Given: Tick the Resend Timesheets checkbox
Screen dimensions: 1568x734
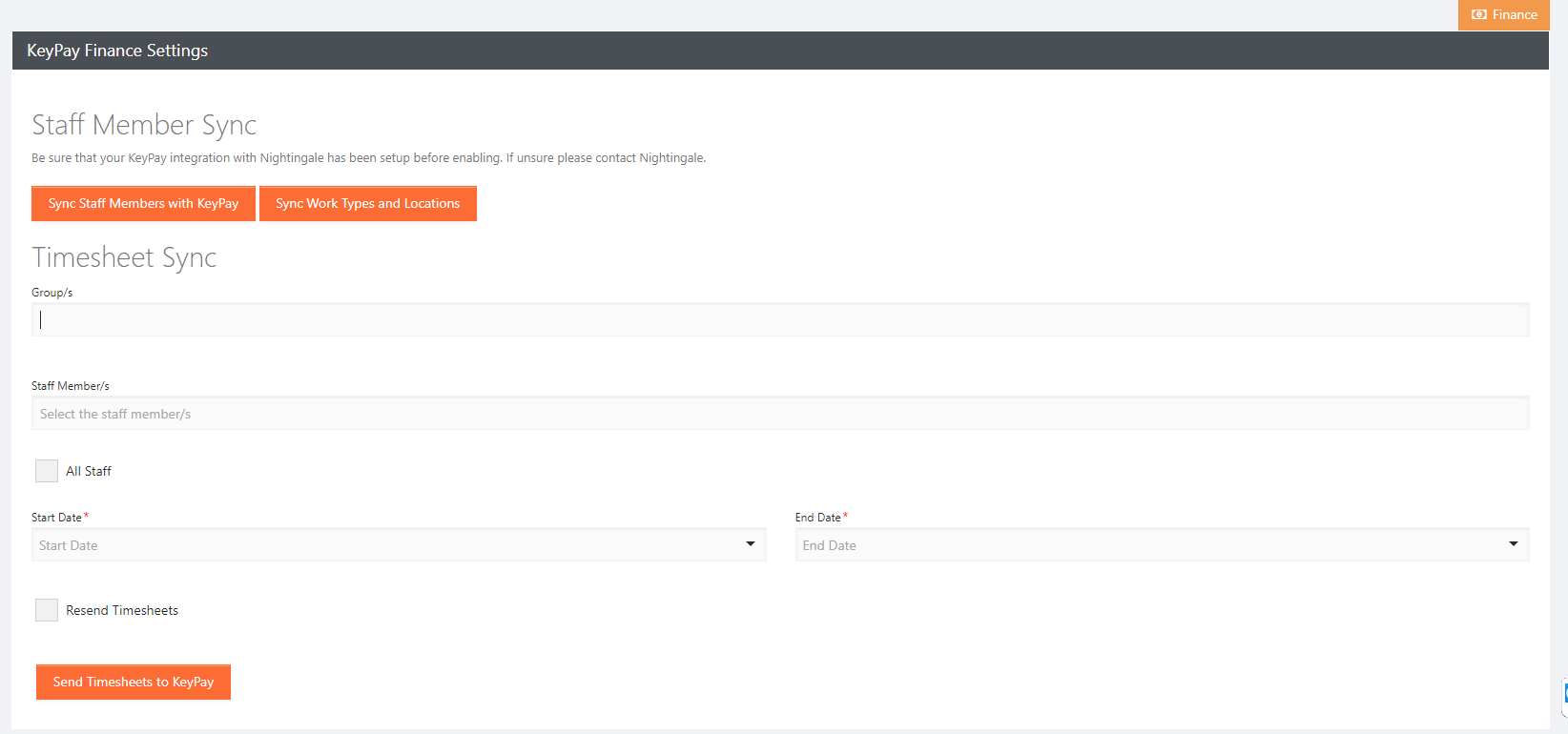Looking at the screenshot, I should [47, 610].
